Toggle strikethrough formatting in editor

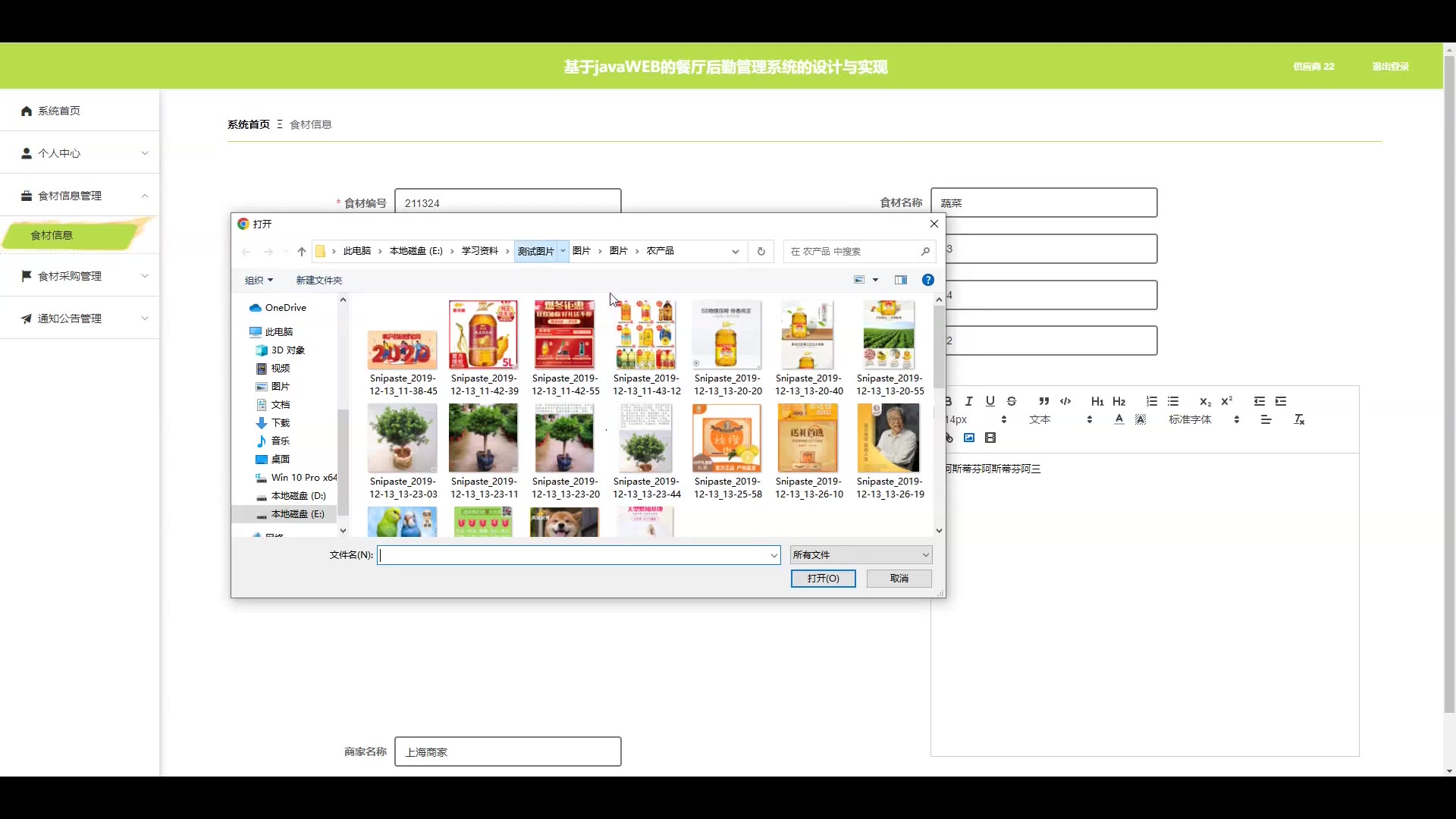(1012, 401)
